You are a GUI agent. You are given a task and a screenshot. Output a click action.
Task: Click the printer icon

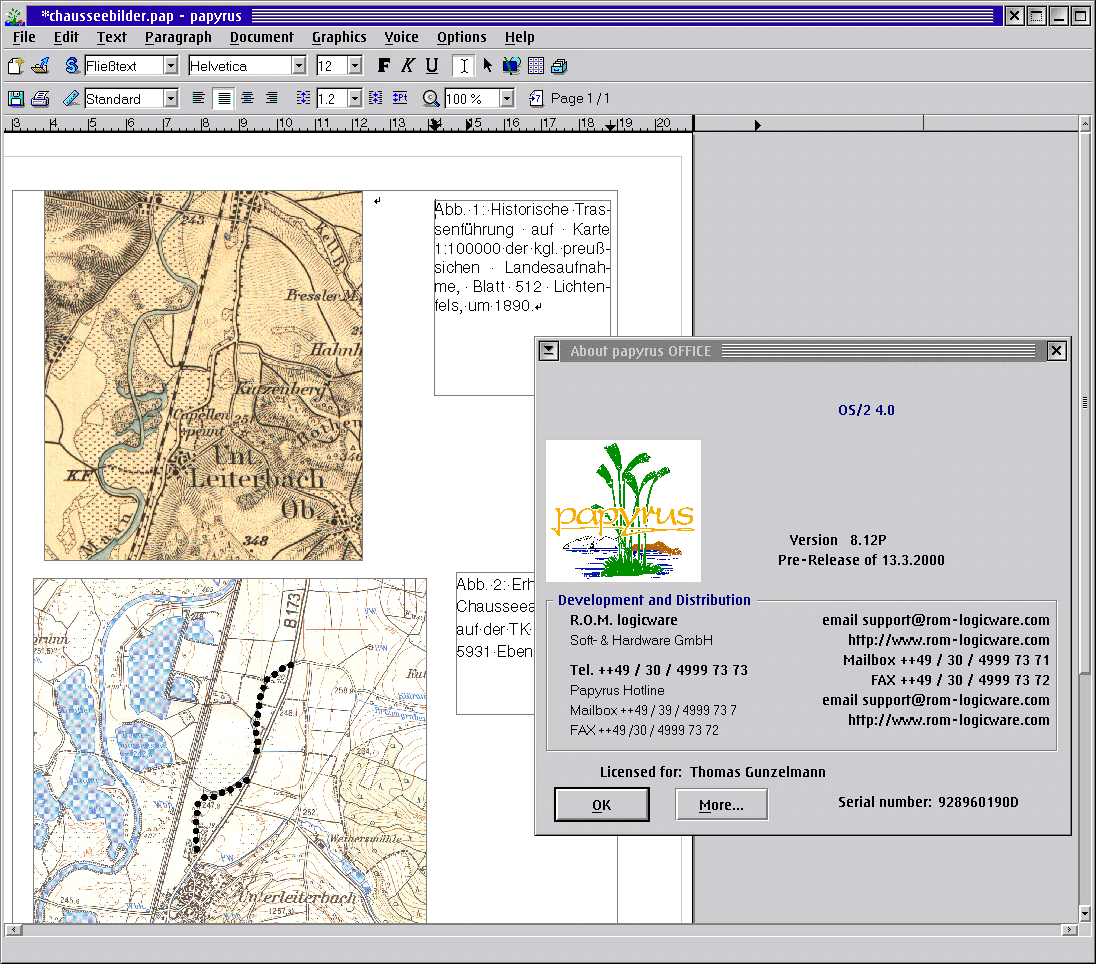pyautogui.click(x=40, y=98)
